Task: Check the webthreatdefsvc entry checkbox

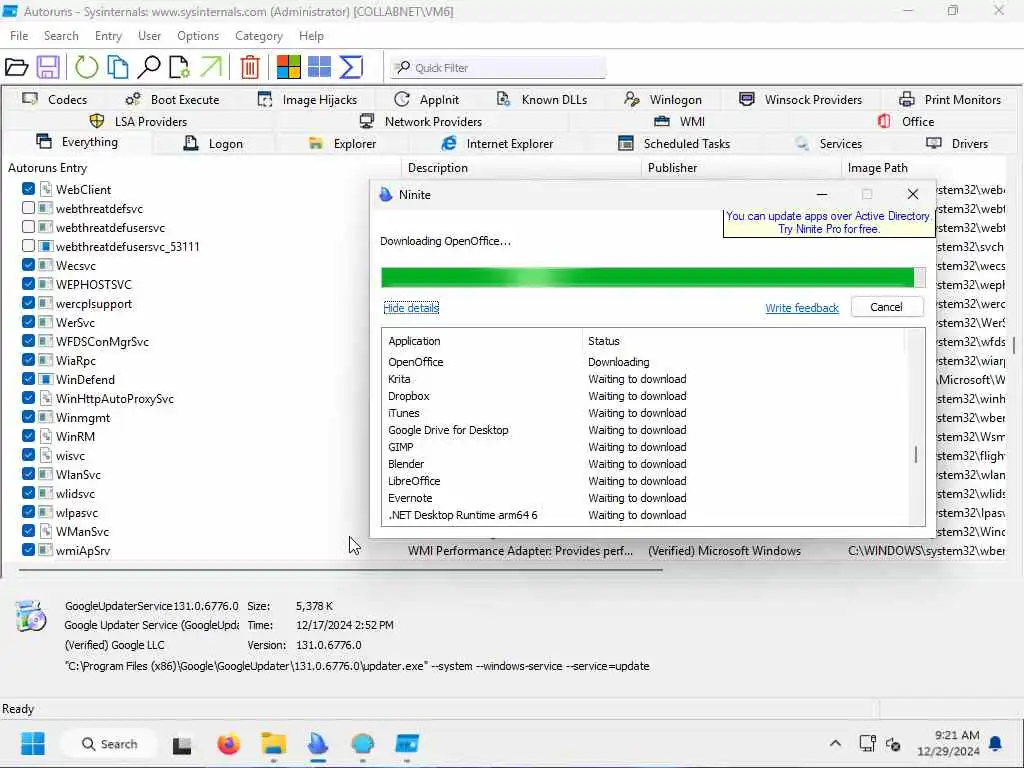Action: [28, 208]
